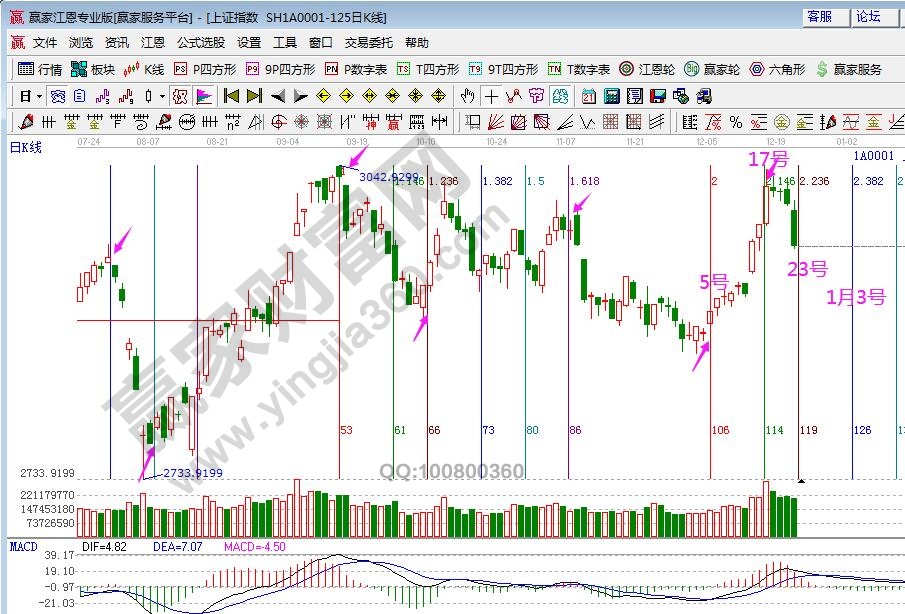Toggle the flag marker button
Image resolution: width=905 pixels, height=614 pixels.
[x=203, y=96]
